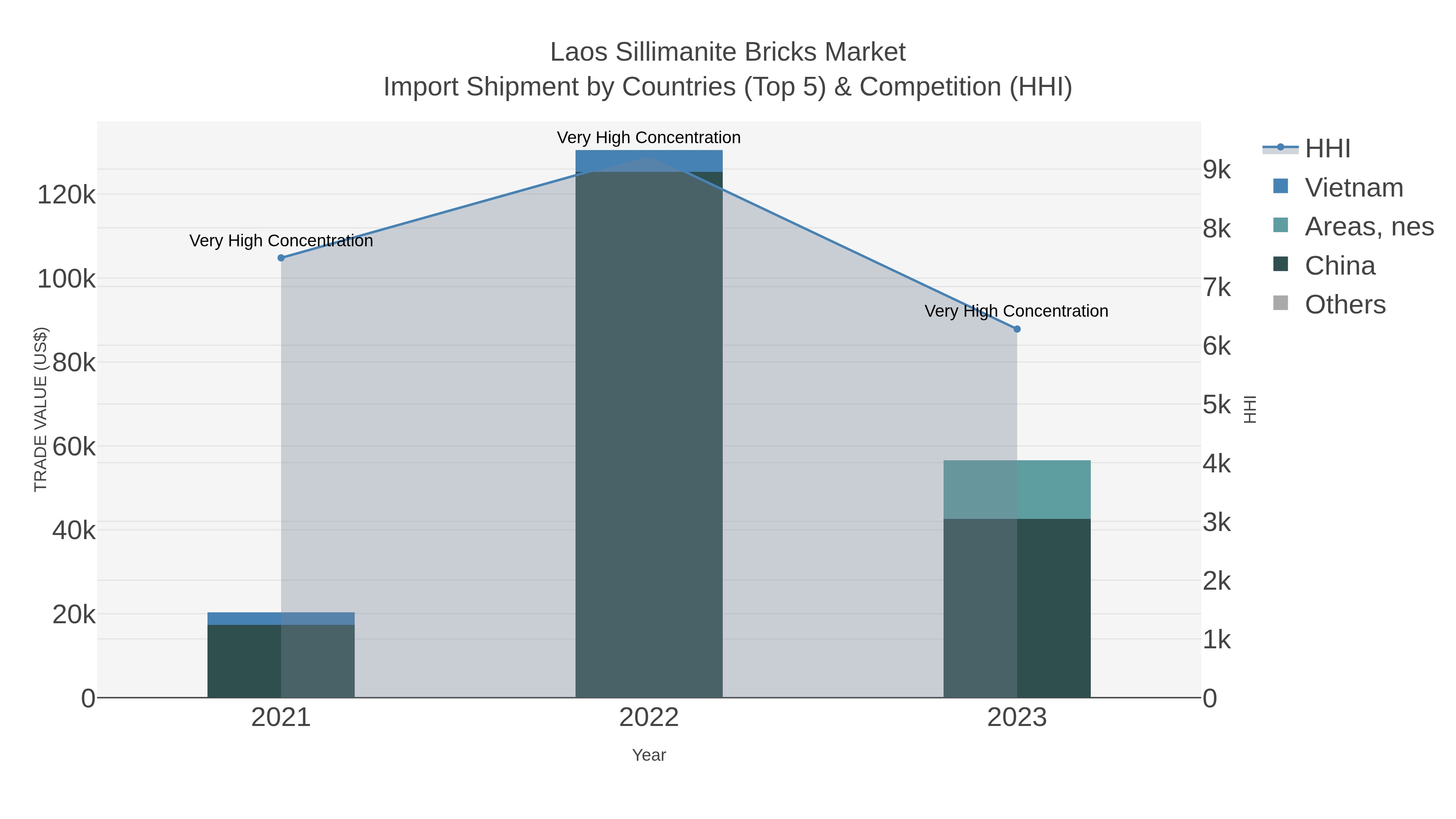Click the Year axis title
This screenshot has height=819, width=1456.
(x=649, y=755)
